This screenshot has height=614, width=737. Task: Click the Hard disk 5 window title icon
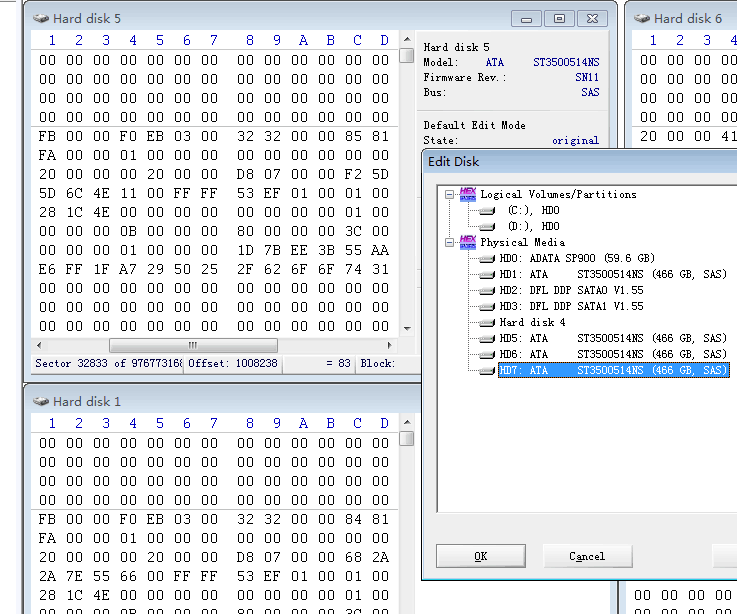pos(40,19)
